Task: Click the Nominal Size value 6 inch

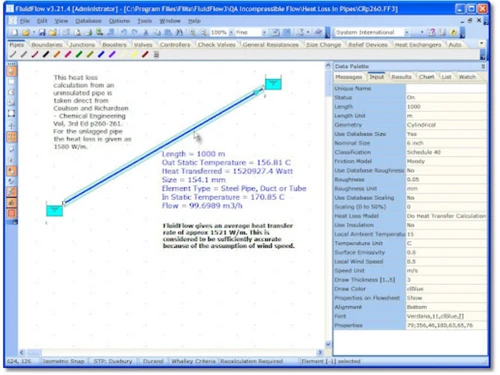Action: tap(446, 143)
